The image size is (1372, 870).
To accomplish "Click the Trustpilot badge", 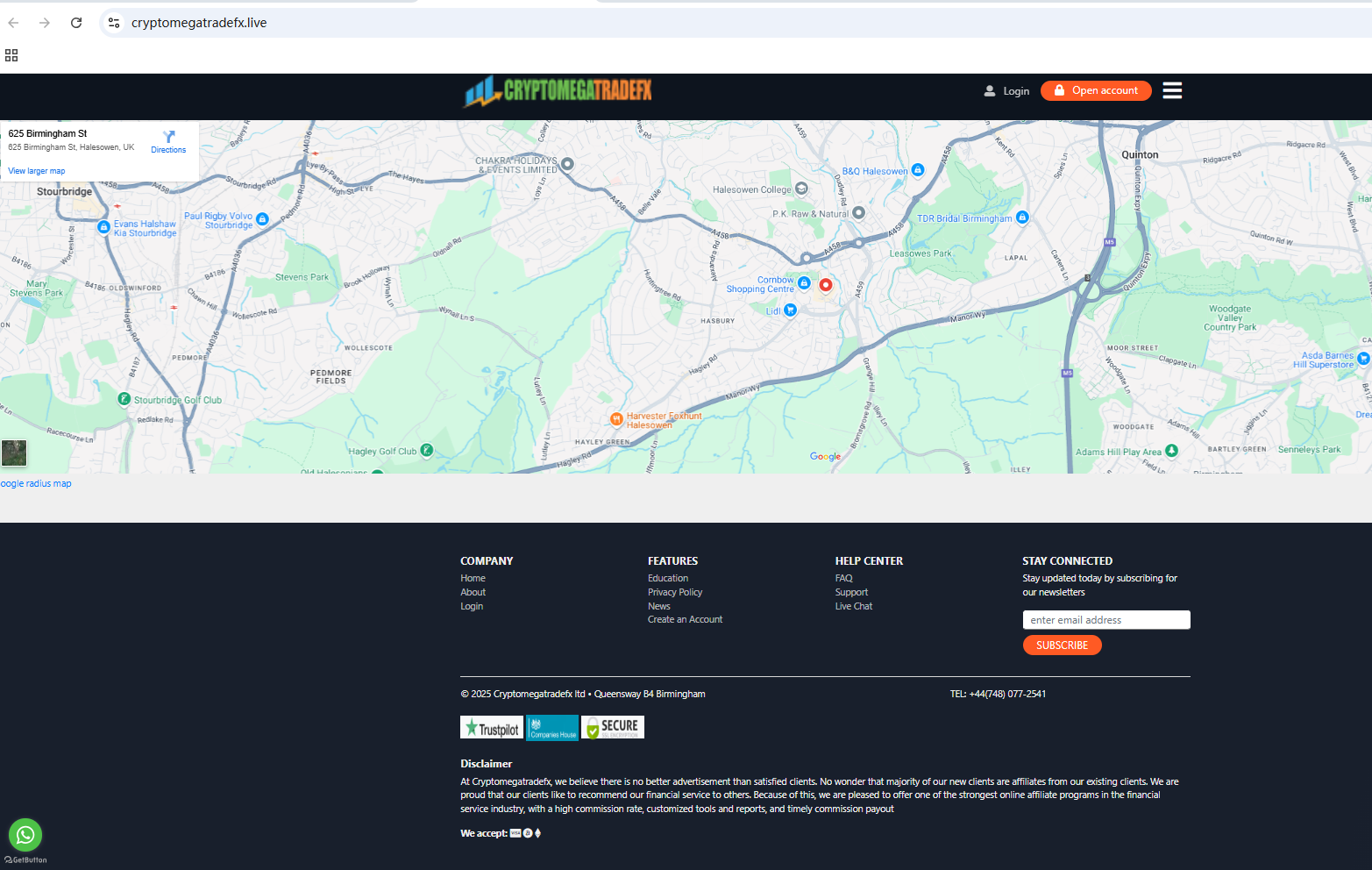I will click(492, 728).
